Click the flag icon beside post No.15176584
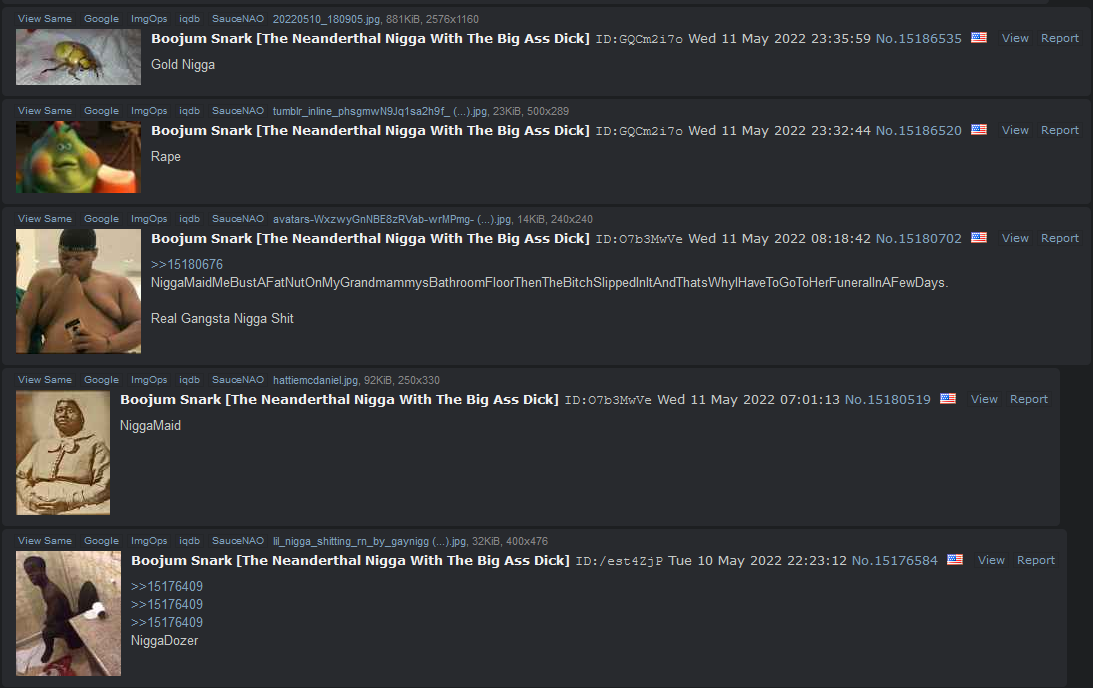The width and height of the screenshot is (1093, 688). (x=954, y=560)
